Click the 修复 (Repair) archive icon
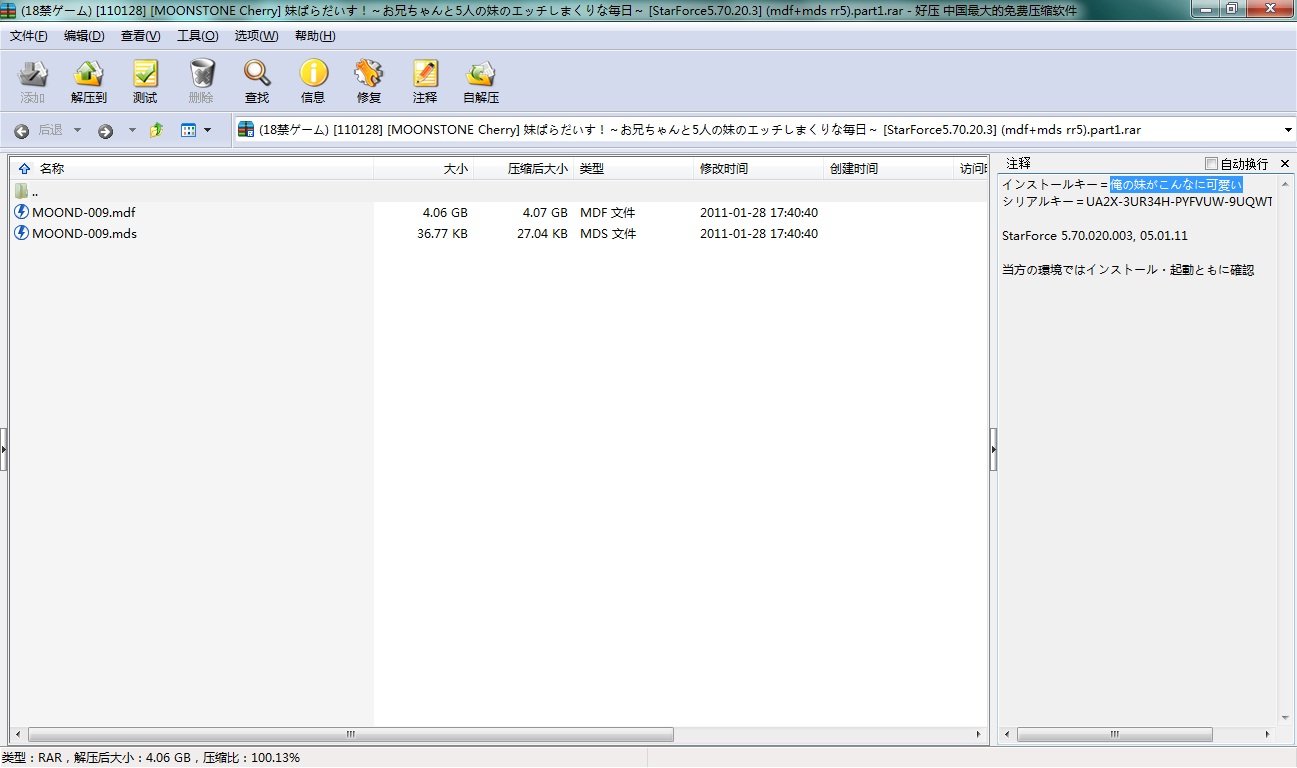Image resolution: width=1297 pixels, height=768 pixels. [x=369, y=81]
